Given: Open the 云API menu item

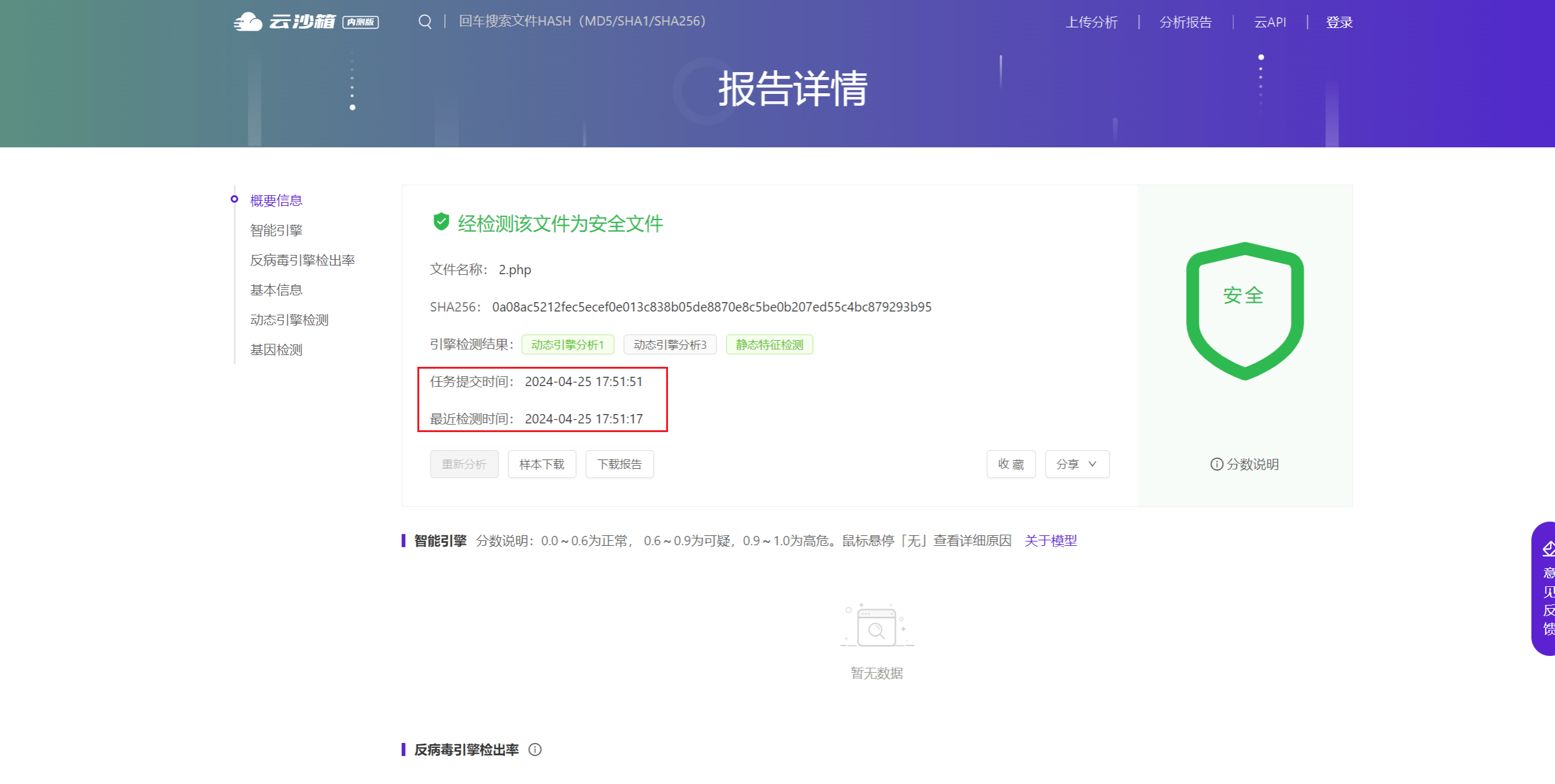Looking at the screenshot, I should click(1270, 21).
